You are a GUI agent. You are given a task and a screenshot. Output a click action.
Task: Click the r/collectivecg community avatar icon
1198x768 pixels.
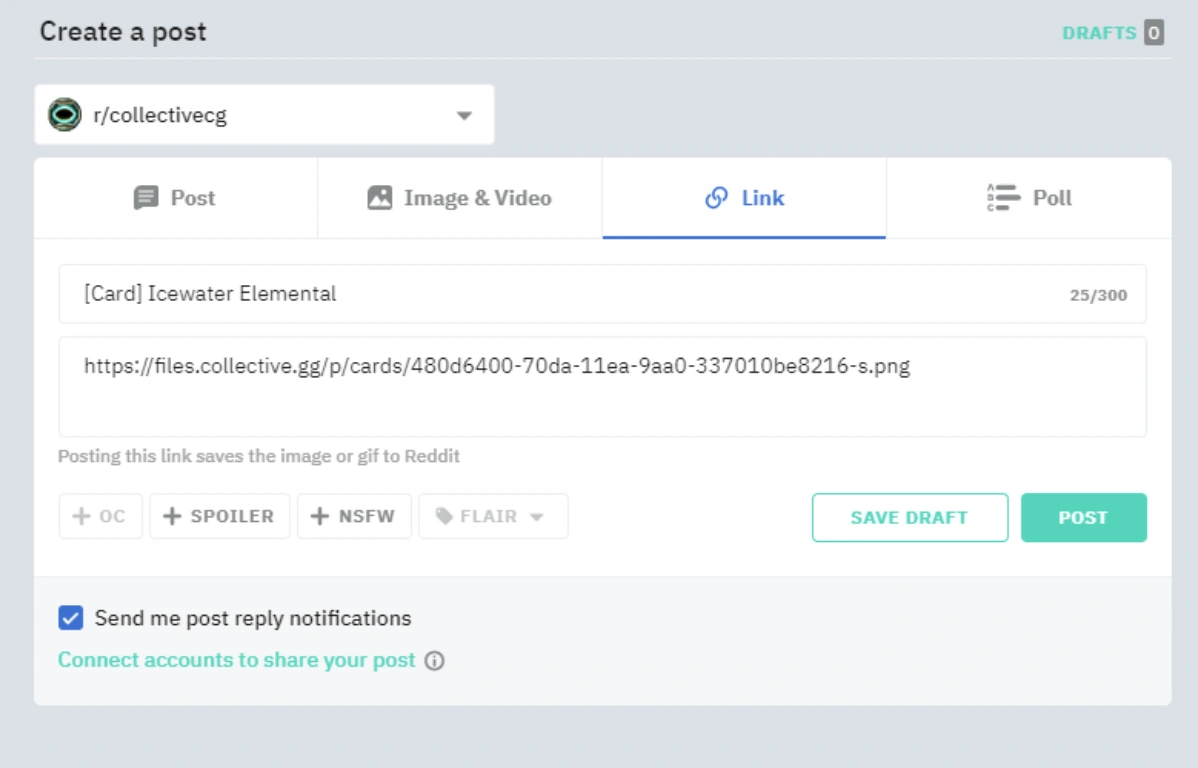(65, 115)
